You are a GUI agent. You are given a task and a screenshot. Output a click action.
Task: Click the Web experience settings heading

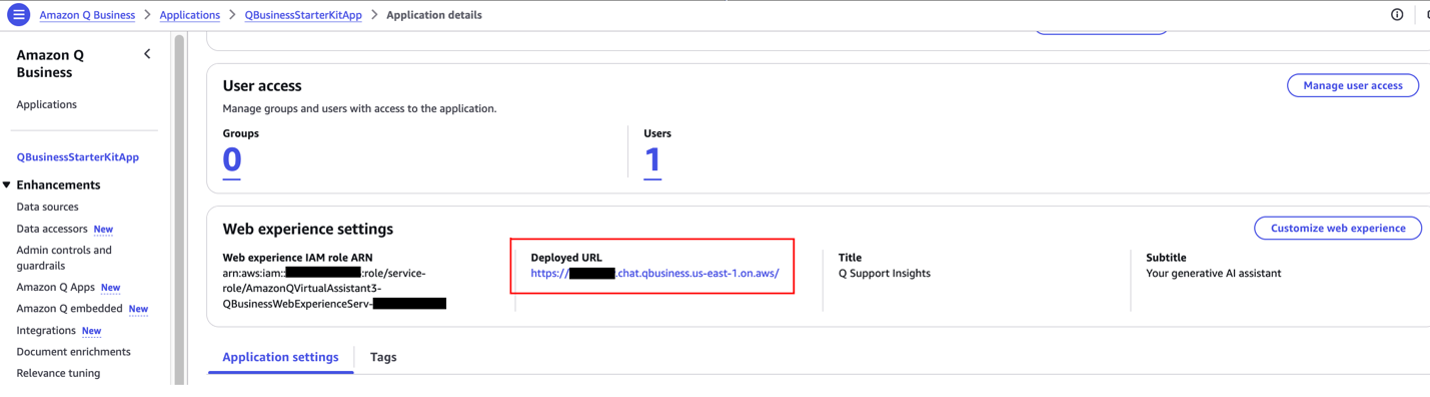click(x=308, y=229)
